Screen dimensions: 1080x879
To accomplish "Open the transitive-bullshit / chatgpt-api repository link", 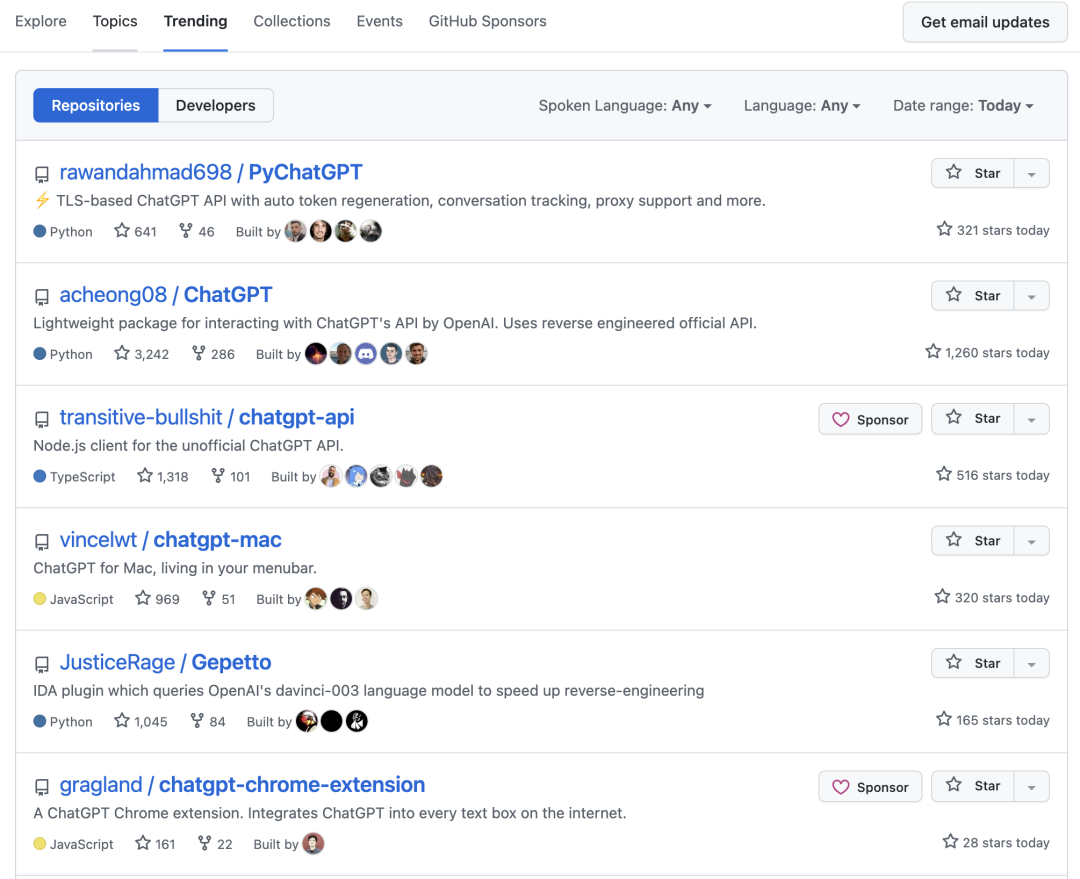I will 207,417.
